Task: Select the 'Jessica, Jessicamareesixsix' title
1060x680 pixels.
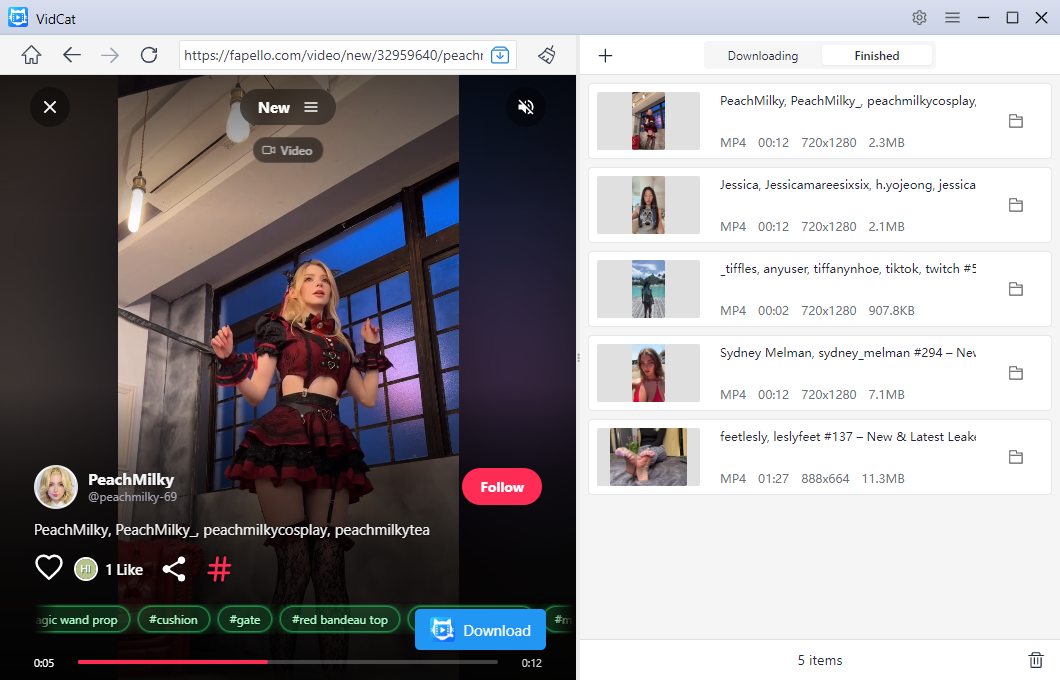Action: coord(848,185)
